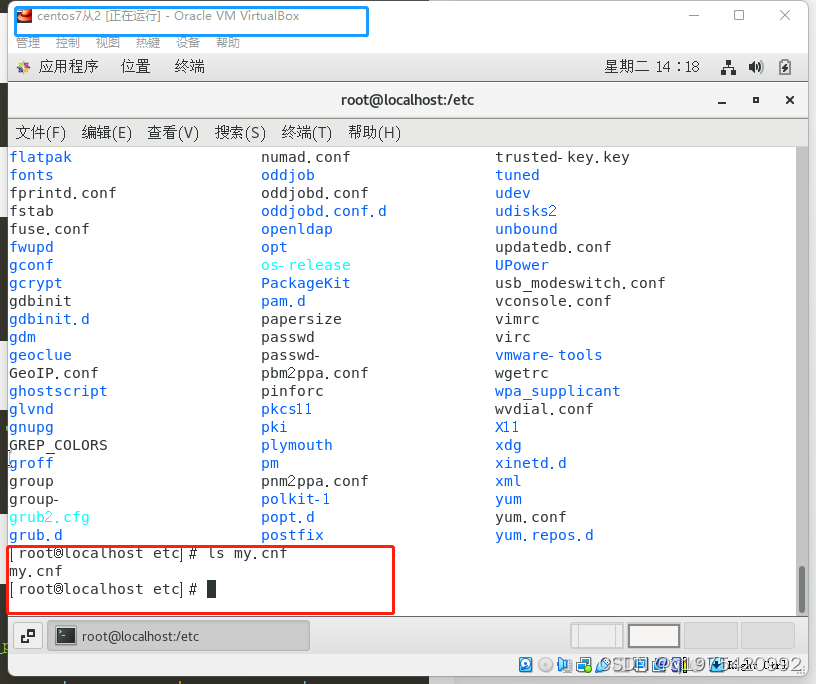Click the polkit-1 directory name
The image size is (816, 684).
[296, 499]
